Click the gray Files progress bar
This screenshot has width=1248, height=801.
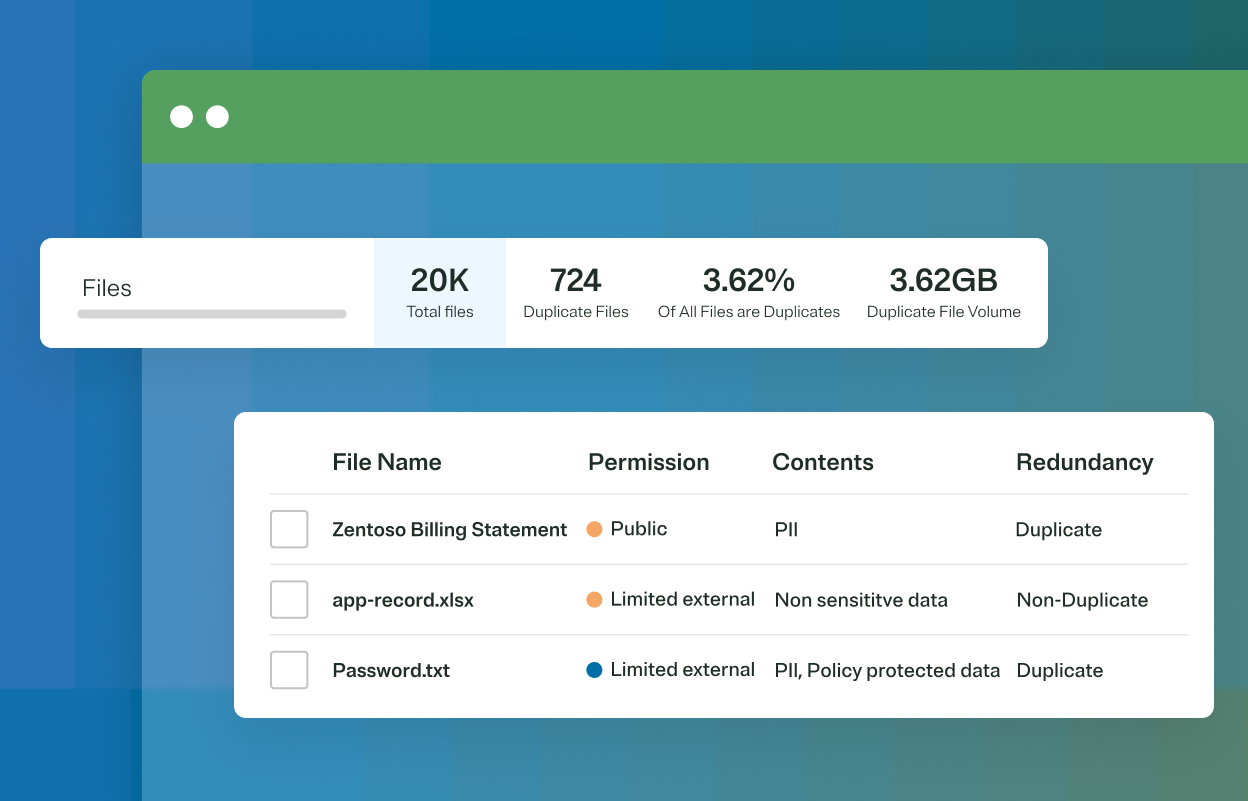212,314
